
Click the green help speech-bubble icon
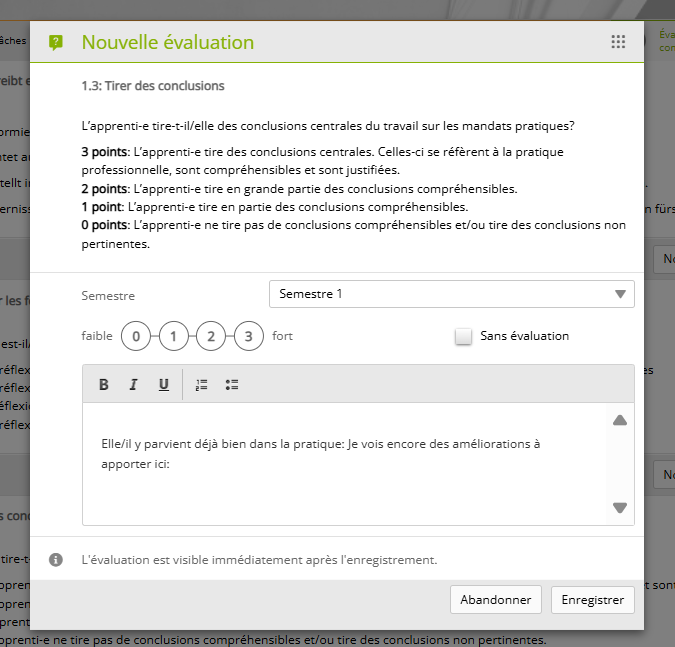point(56,43)
